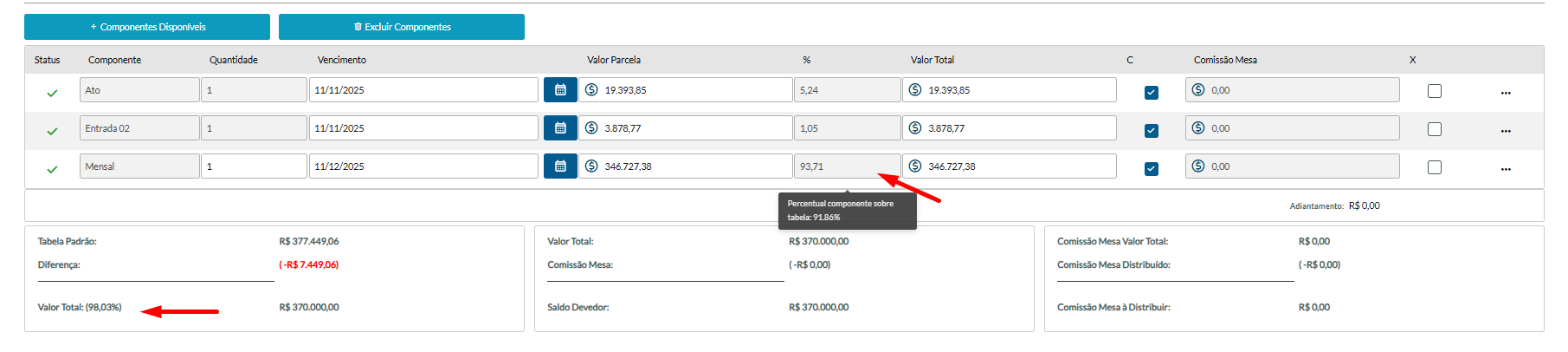This screenshot has width=1568, height=352.
Task: Open the more options menu for Entrada 02
Action: coord(1506,131)
